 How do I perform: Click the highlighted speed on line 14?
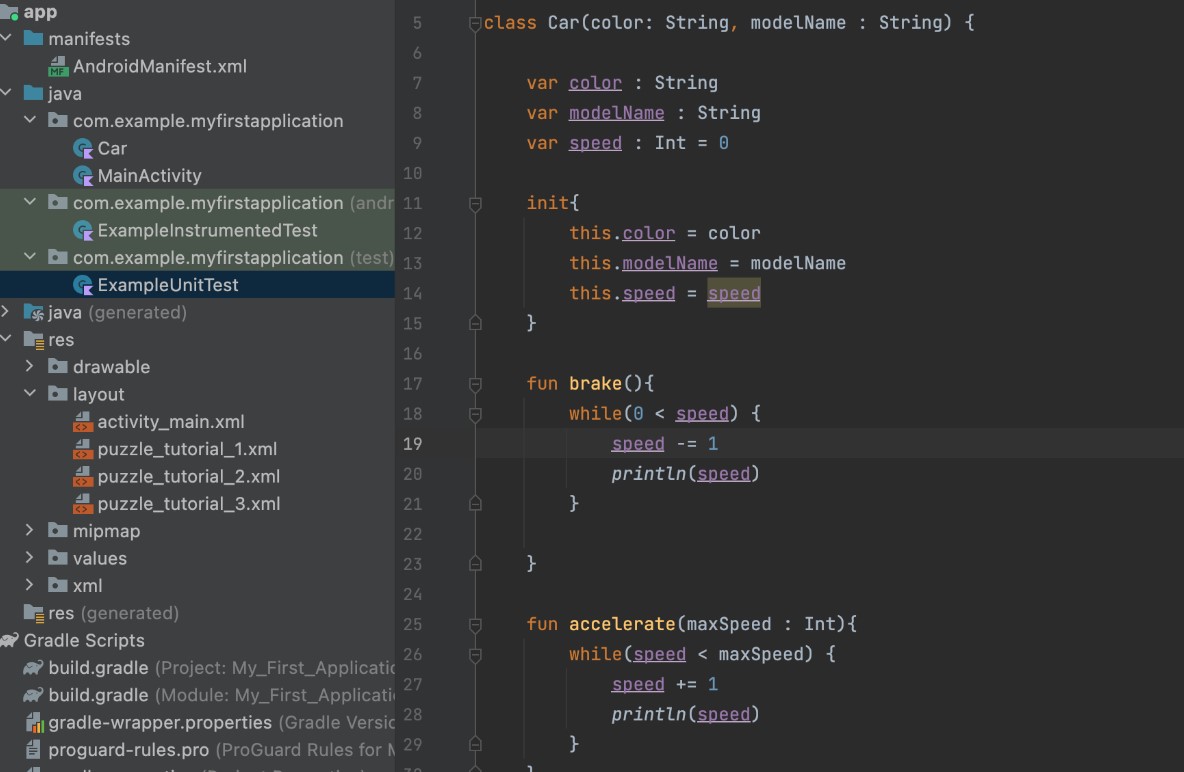click(x=733, y=293)
